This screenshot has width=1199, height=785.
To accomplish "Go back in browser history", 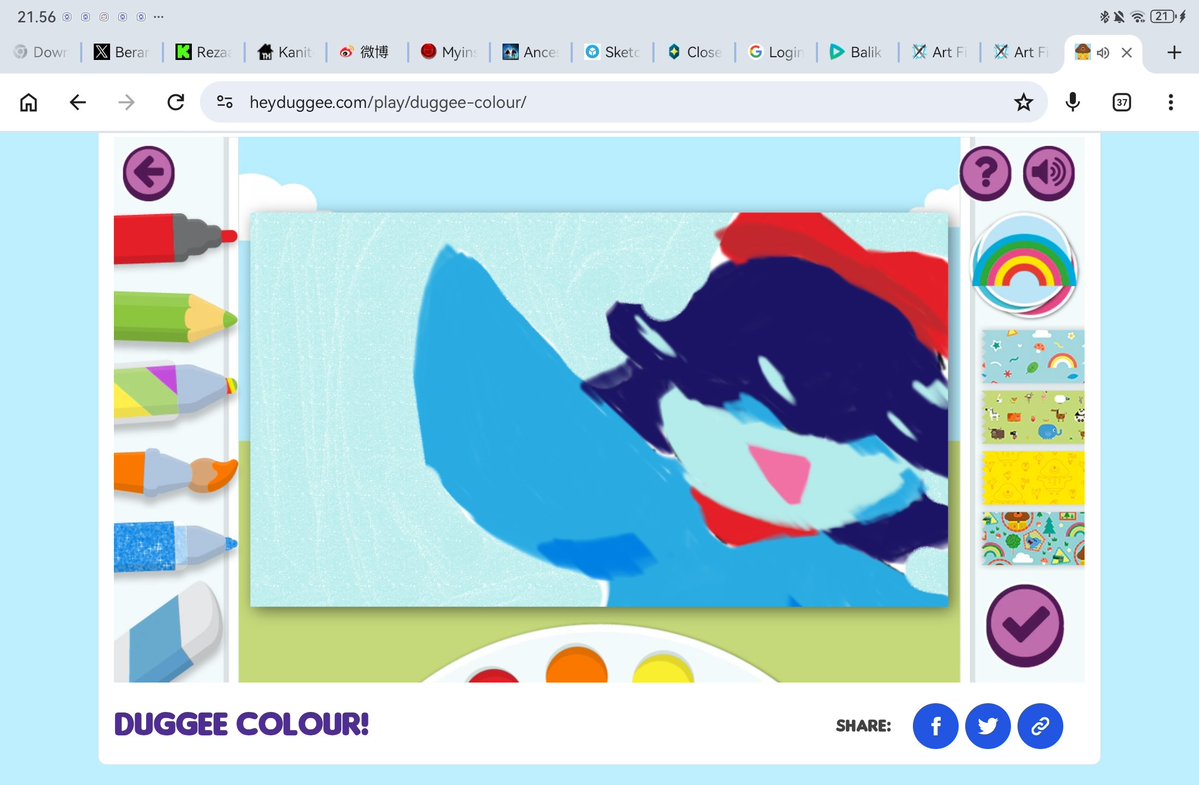I will [x=77, y=102].
